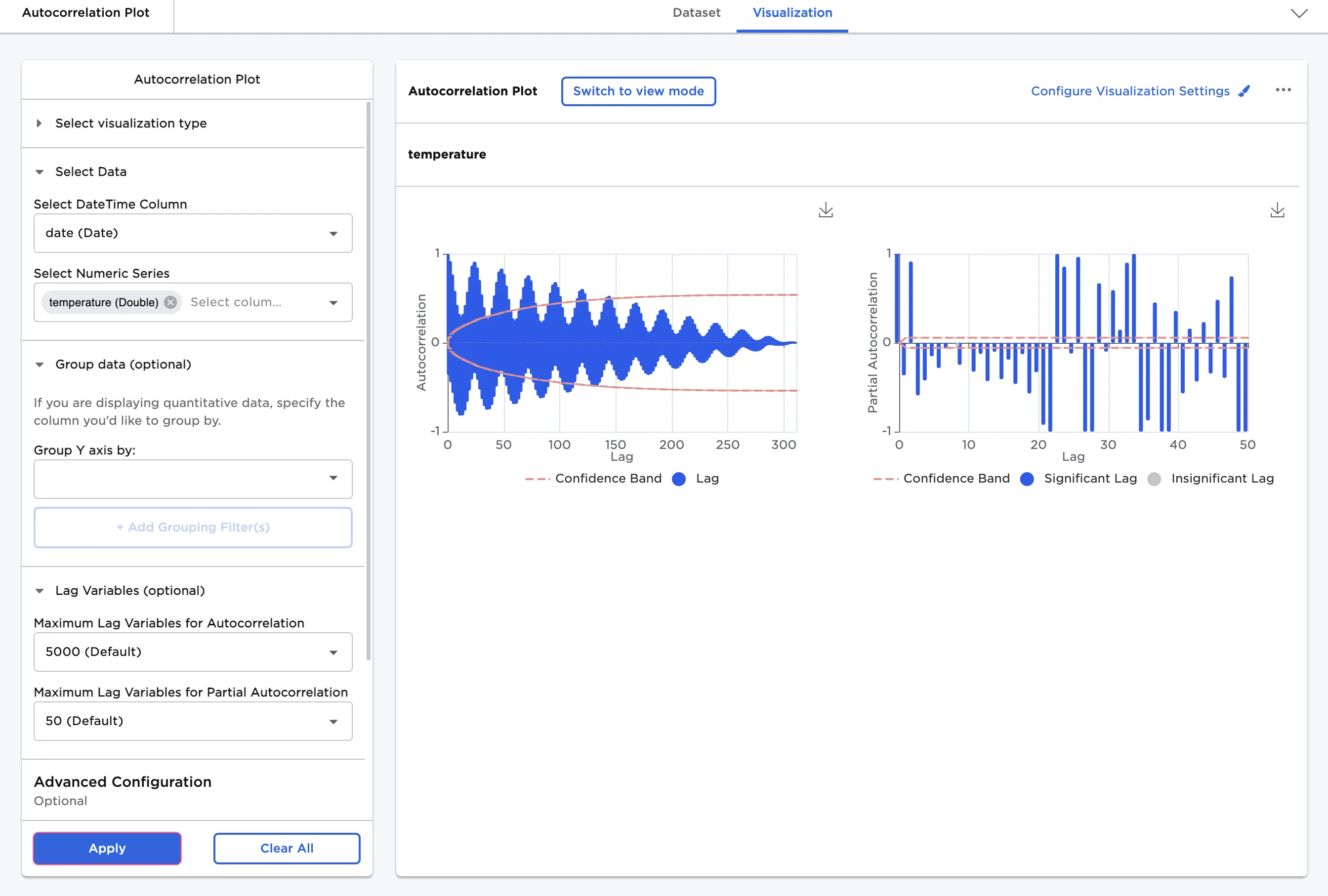Open Maximum Lag Variables for Autocorrelation dropdown
1328x896 pixels.
(x=193, y=652)
